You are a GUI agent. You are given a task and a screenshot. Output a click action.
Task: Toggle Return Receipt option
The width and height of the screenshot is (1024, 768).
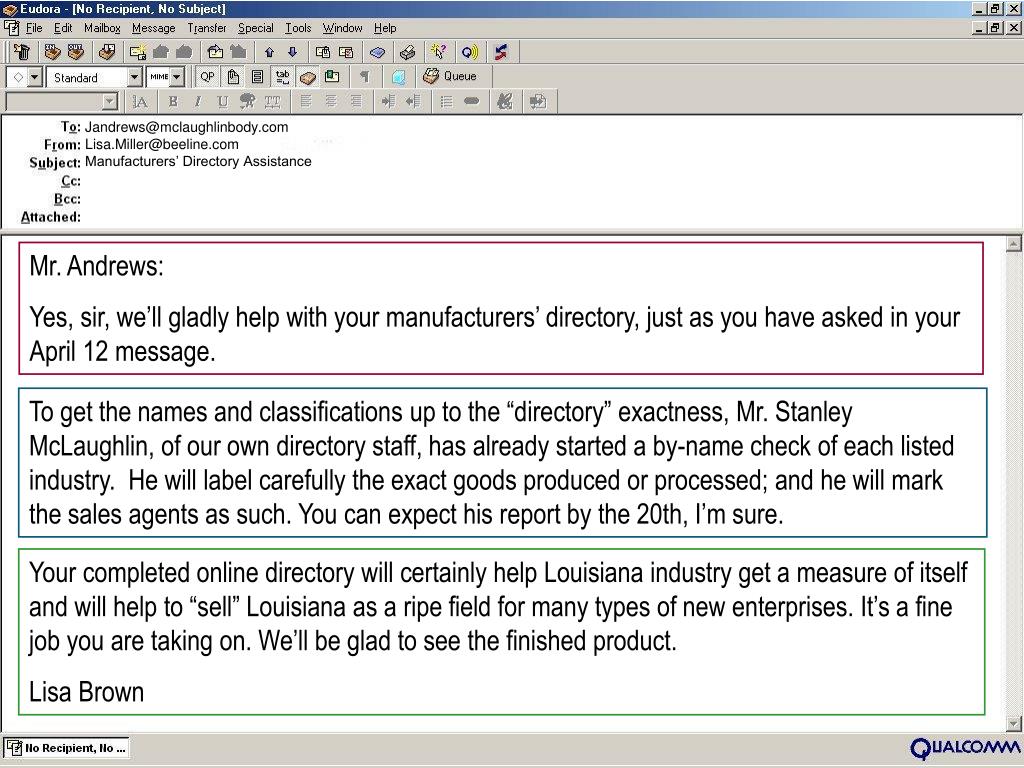[x=332, y=76]
